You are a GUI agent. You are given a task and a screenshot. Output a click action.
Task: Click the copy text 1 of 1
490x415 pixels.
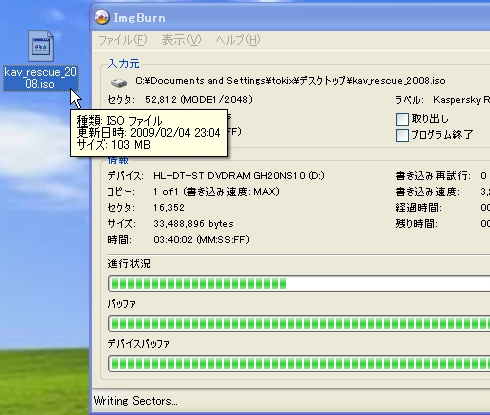click(x=166, y=192)
